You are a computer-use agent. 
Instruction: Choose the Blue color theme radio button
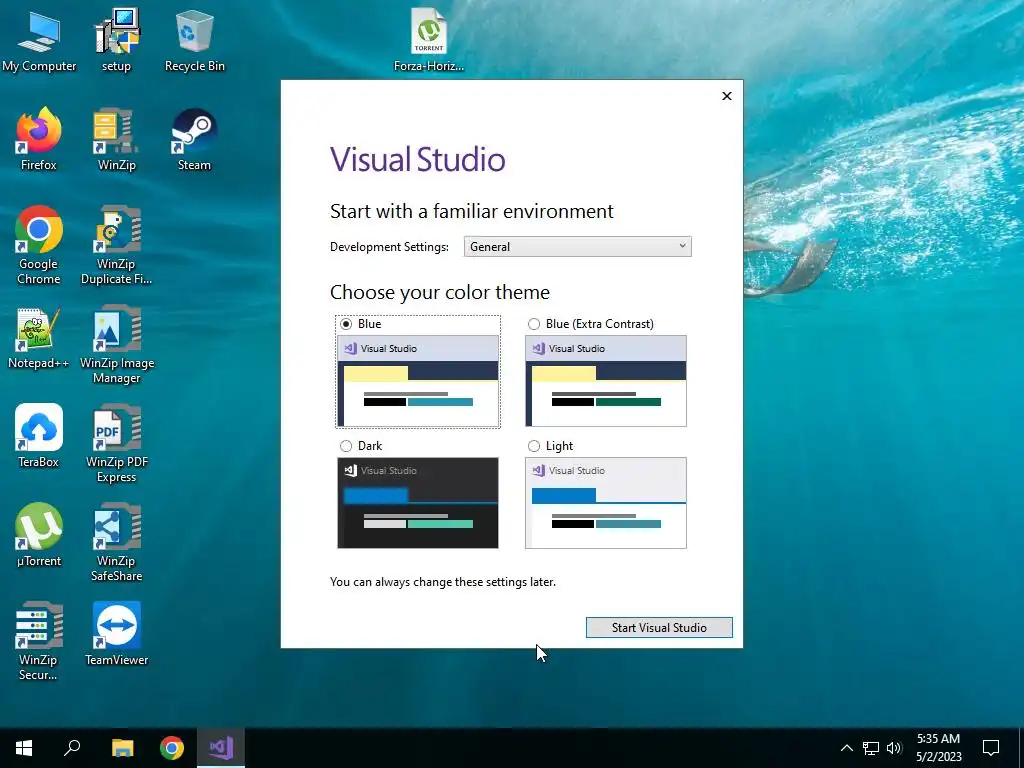coord(346,324)
